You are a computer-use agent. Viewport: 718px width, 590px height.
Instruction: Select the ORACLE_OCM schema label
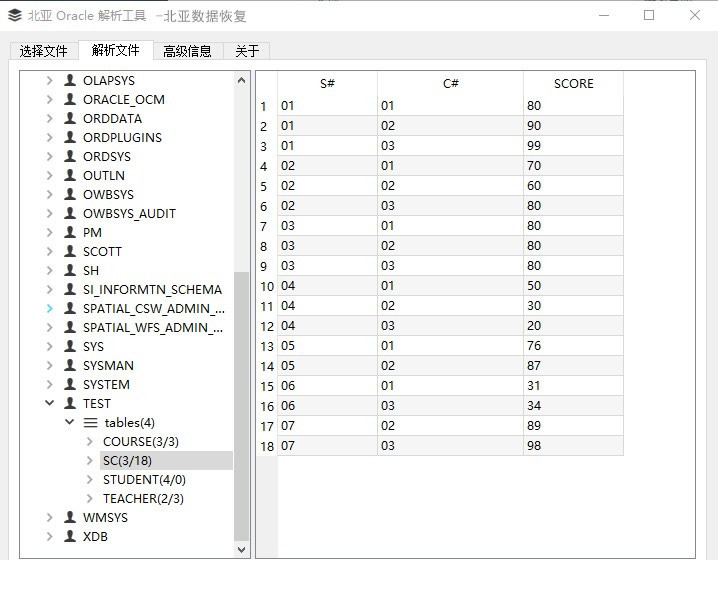pyautogui.click(x=124, y=99)
